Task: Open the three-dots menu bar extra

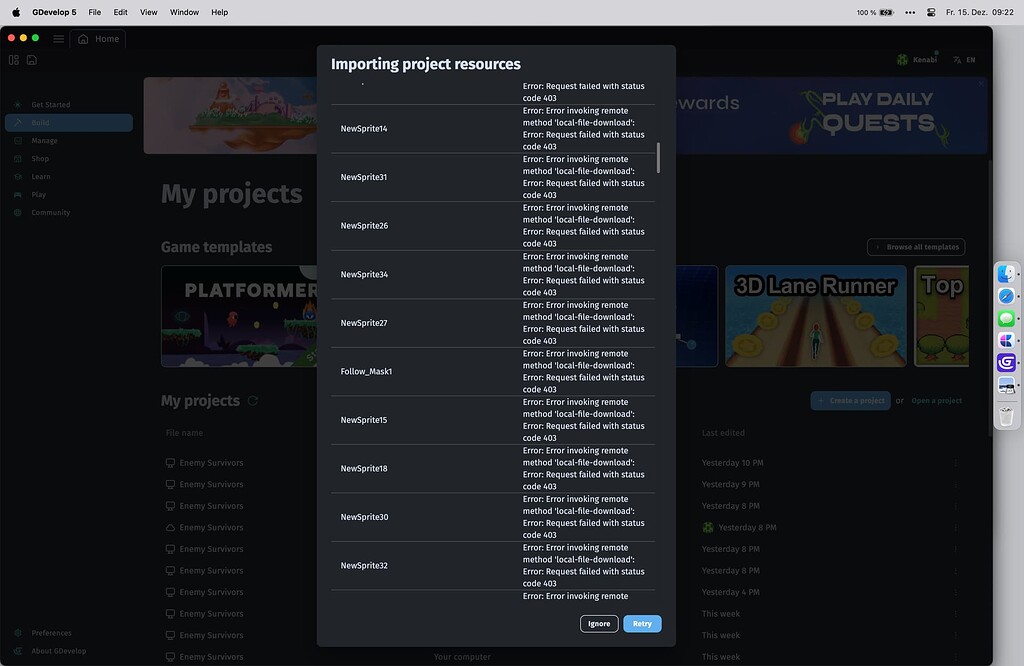Action: [910, 12]
